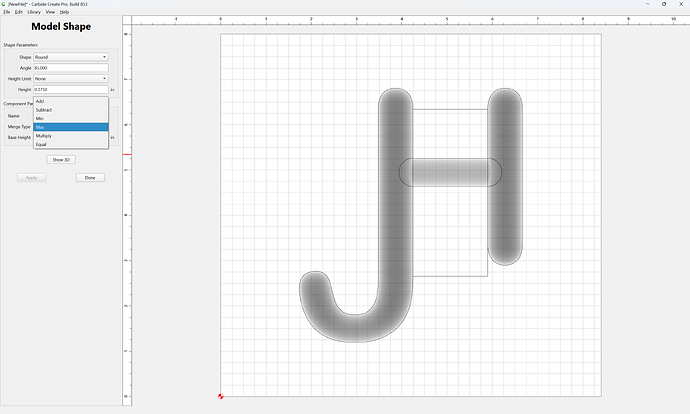
Task: Click the Angle input field
Action: pyautogui.click(x=71, y=68)
